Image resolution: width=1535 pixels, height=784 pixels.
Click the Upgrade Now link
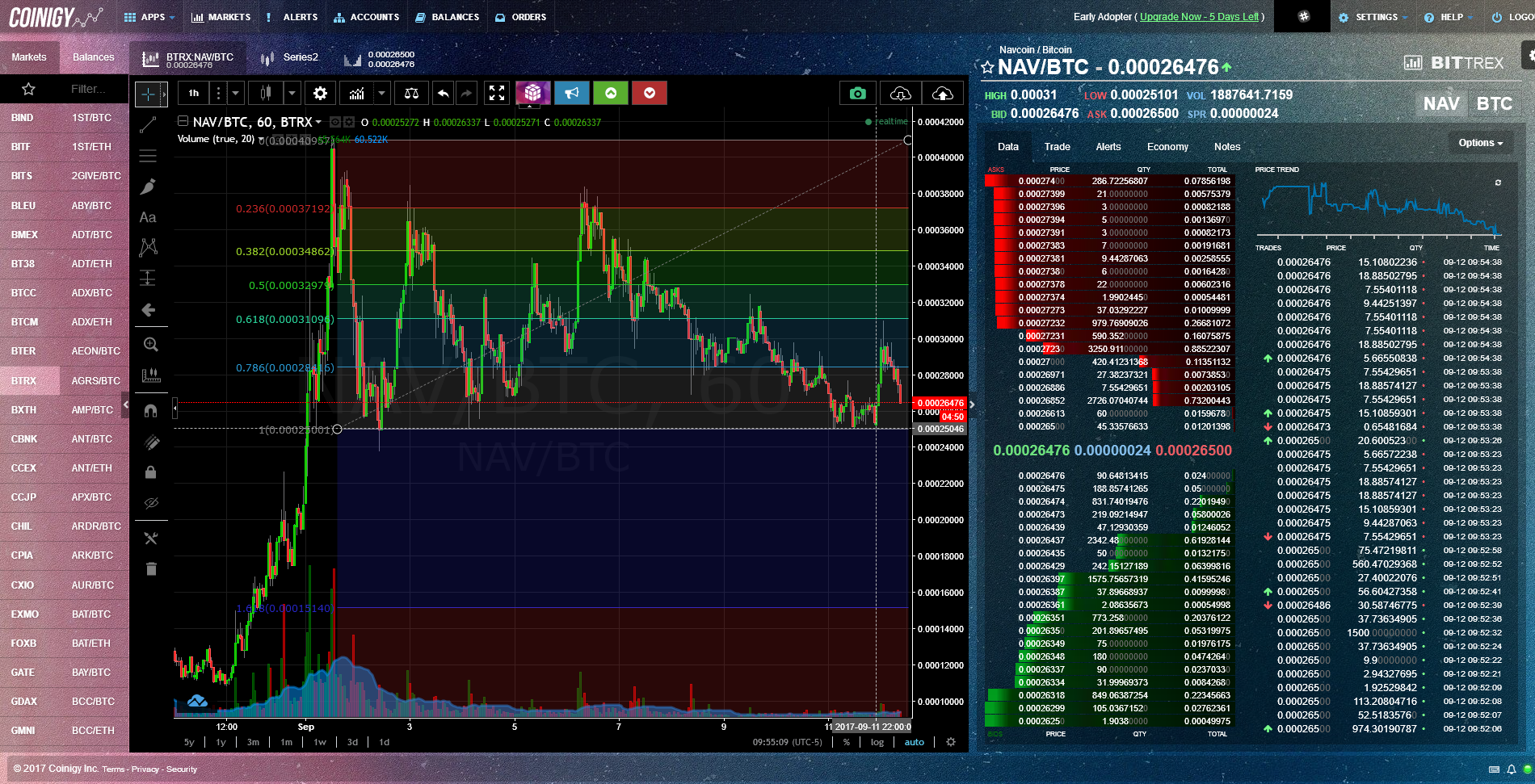point(1200,17)
